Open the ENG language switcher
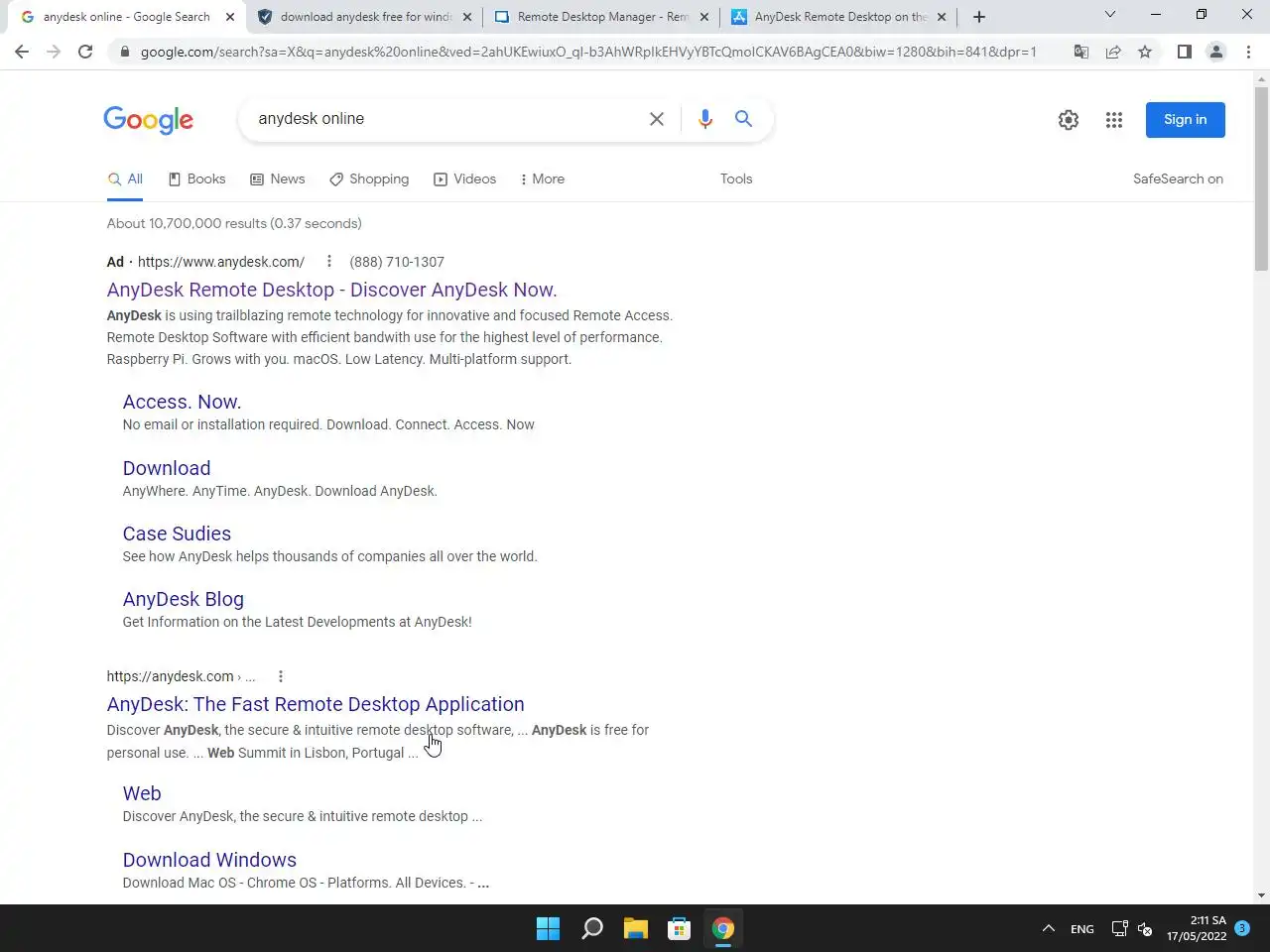The height and width of the screenshot is (952, 1270). tap(1081, 929)
